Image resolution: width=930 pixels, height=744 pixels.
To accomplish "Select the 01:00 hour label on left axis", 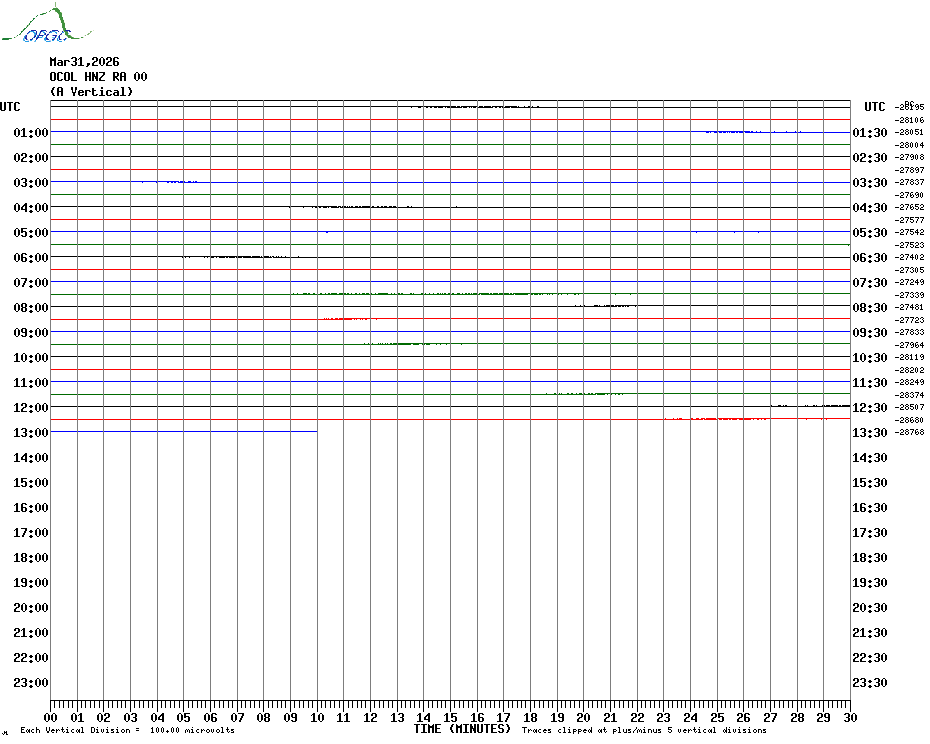I will click(32, 133).
